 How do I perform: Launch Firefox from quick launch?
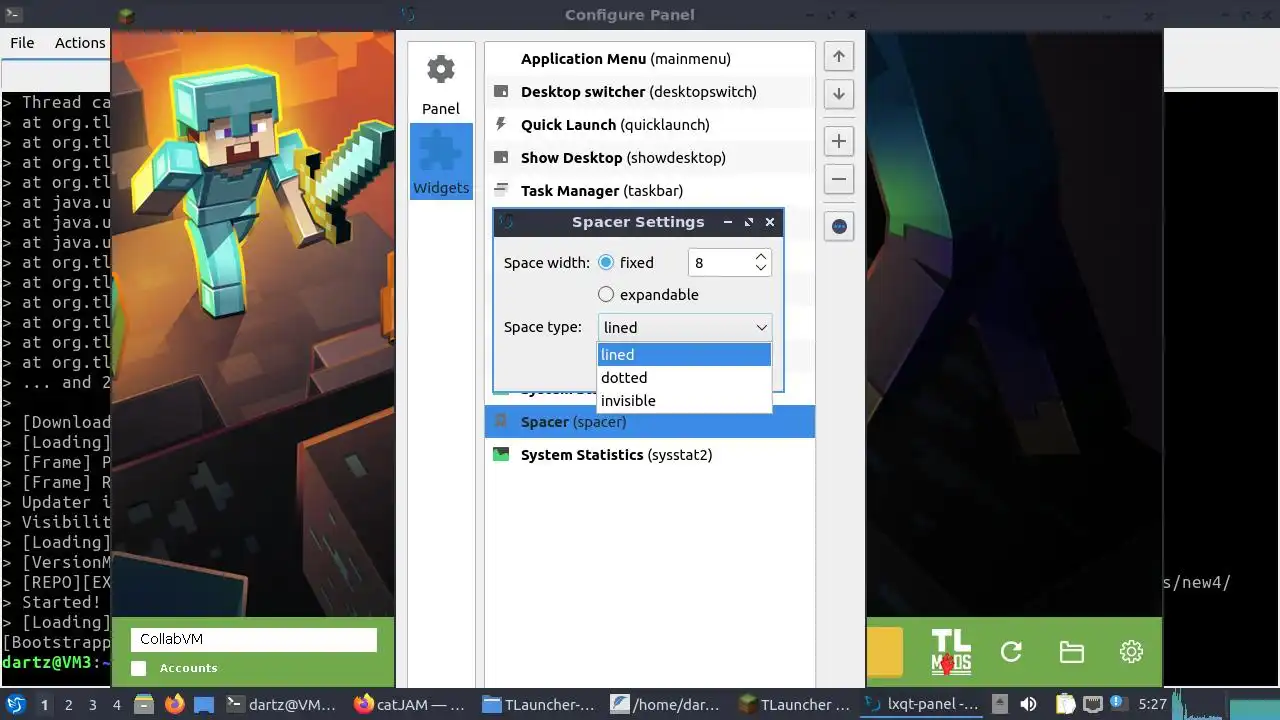pos(175,705)
